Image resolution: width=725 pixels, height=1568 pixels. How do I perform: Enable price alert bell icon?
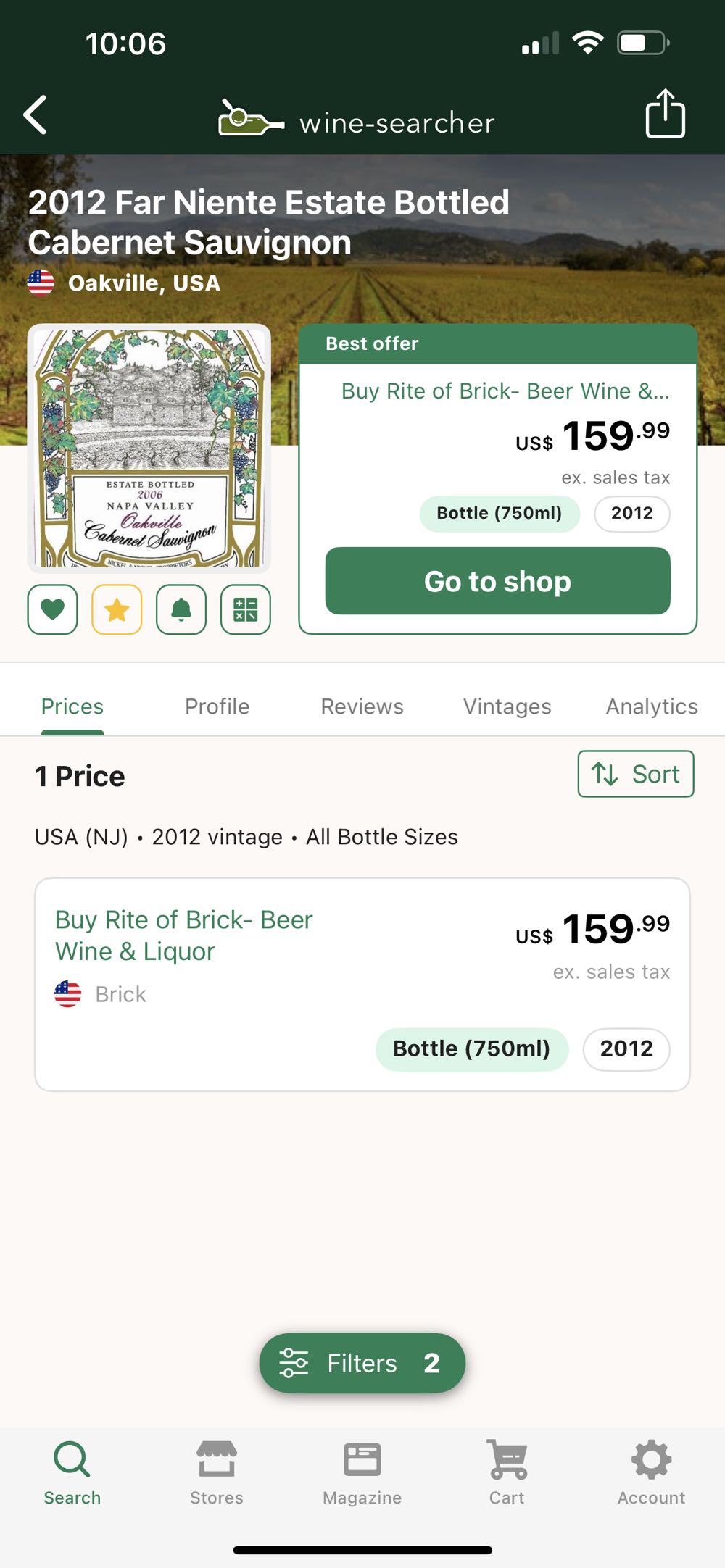(x=181, y=609)
